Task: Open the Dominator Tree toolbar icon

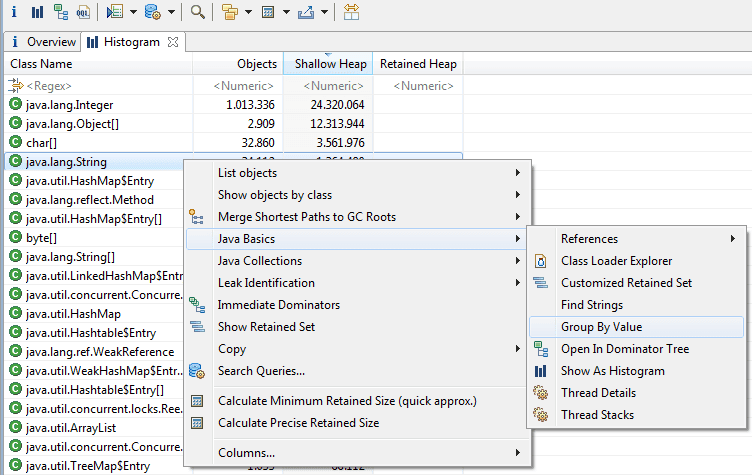Action: (61, 12)
